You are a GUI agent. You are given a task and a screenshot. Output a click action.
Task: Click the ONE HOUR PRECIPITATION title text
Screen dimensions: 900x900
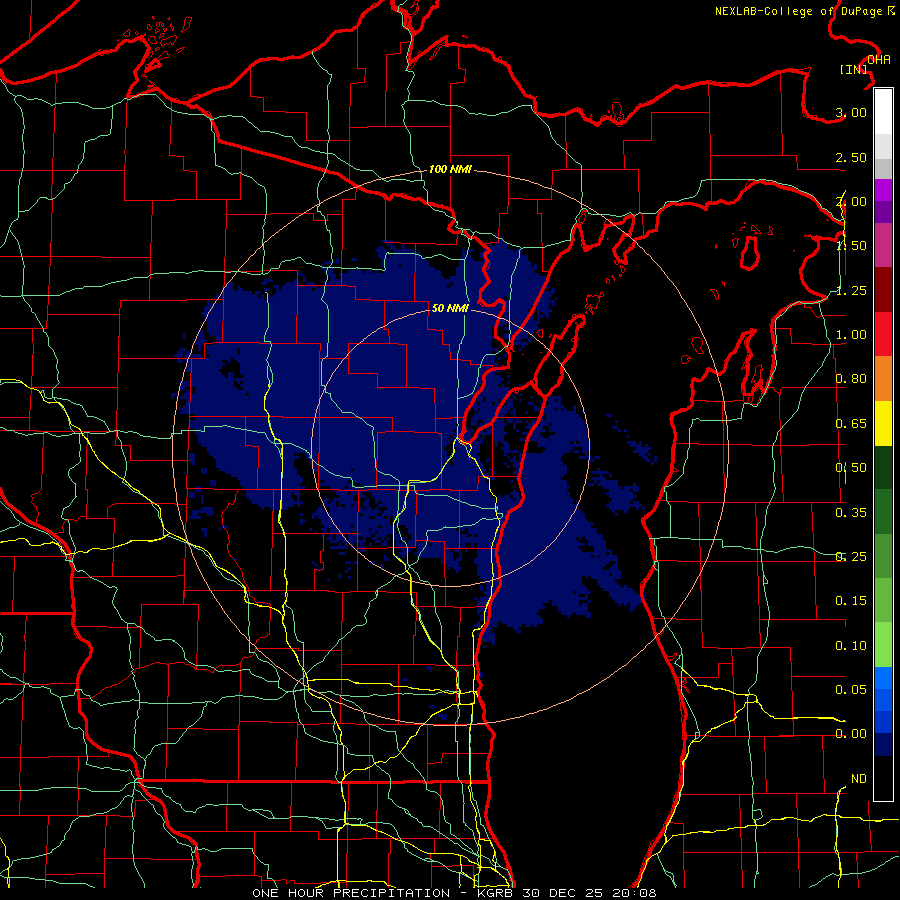pyautogui.click(x=351, y=893)
